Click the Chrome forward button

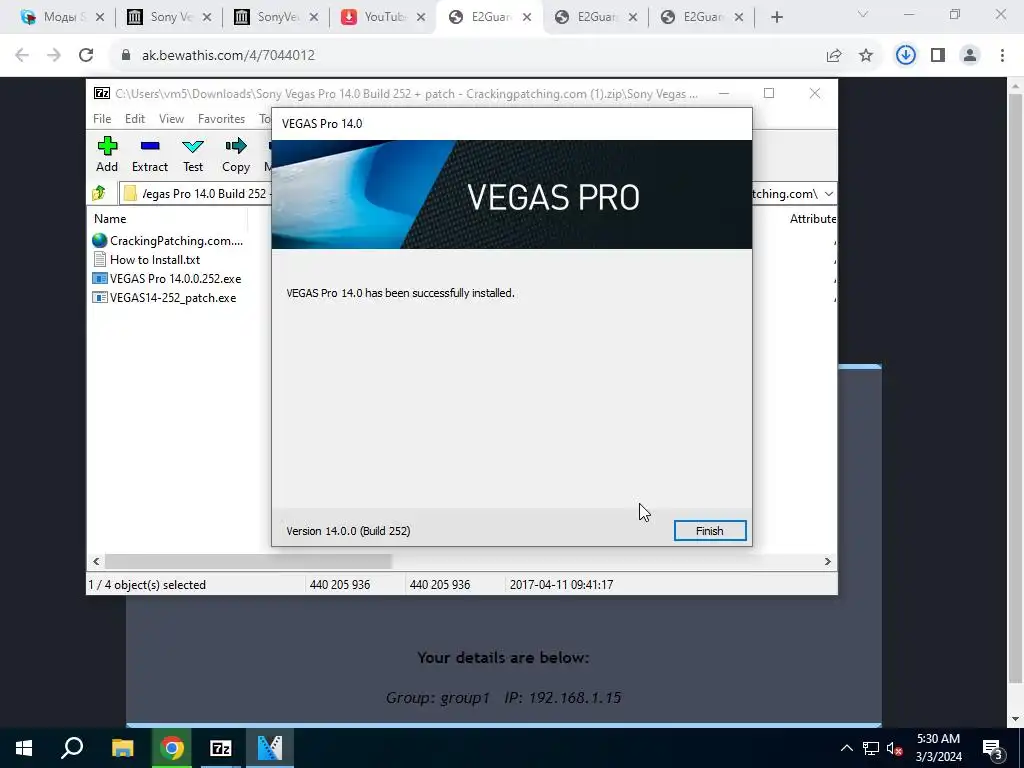pyautogui.click(x=54, y=56)
